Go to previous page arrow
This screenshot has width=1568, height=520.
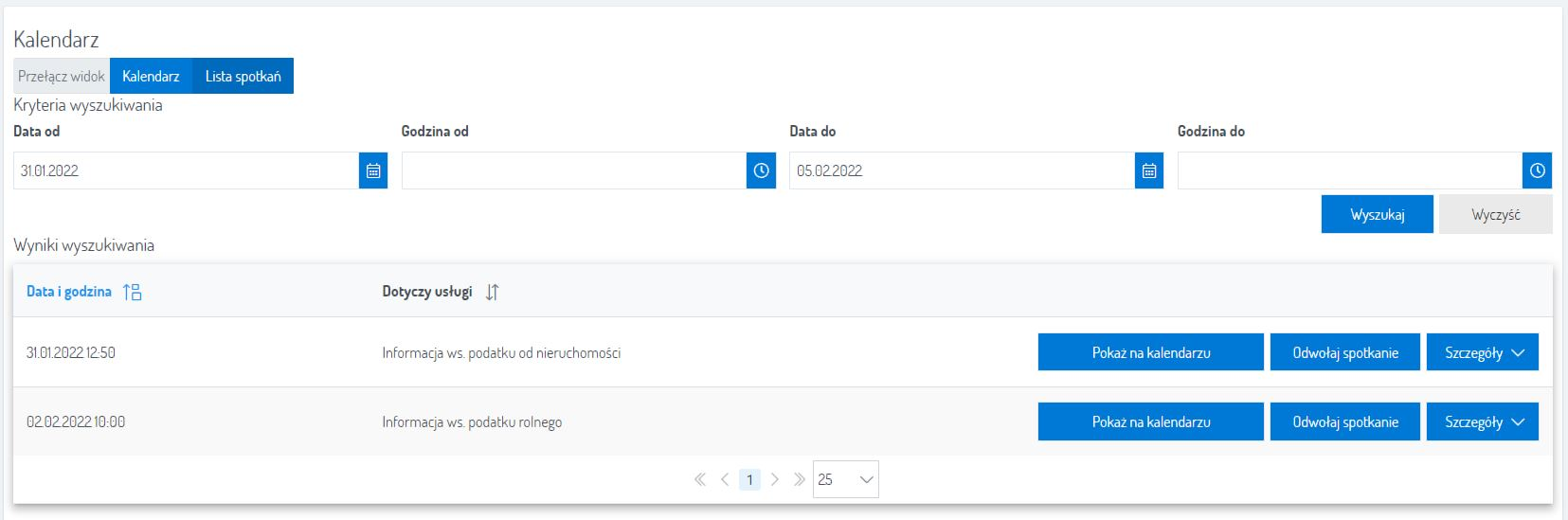click(x=725, y=480)
